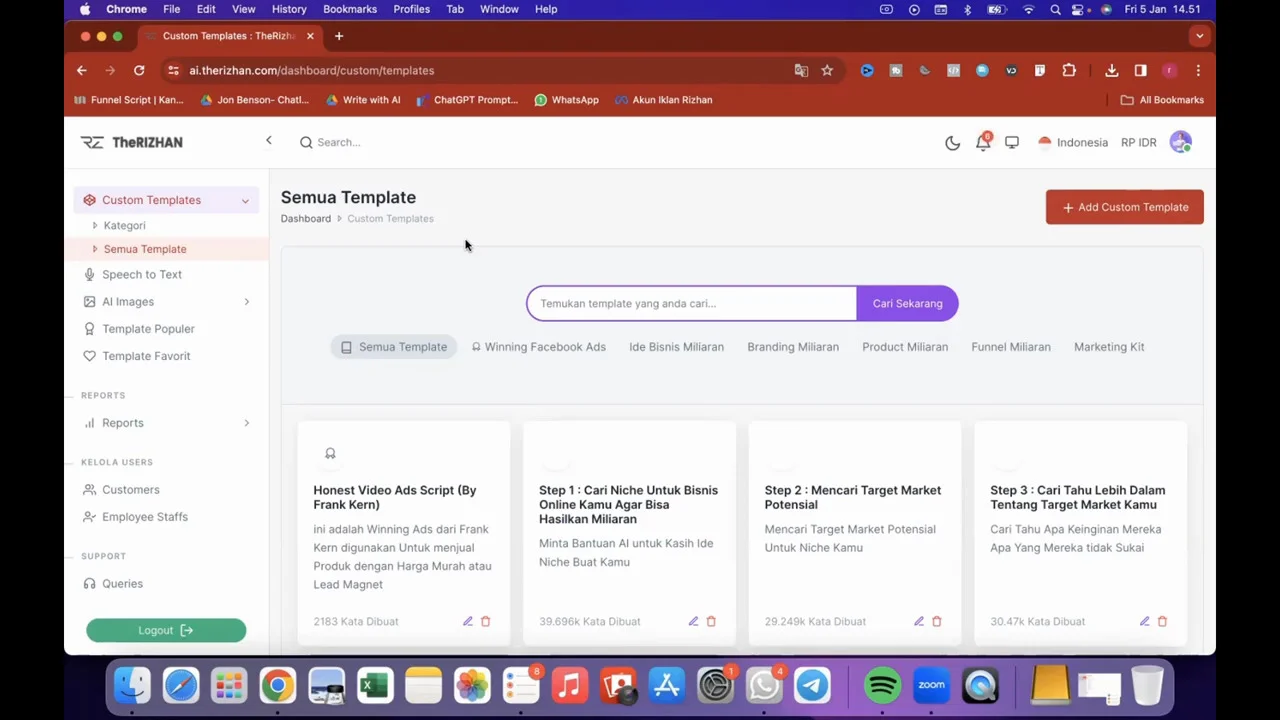Image resolution: width=1280 pixels, height=720 pixels.
Task: Go back in Chrome
Action: point(82,70)
